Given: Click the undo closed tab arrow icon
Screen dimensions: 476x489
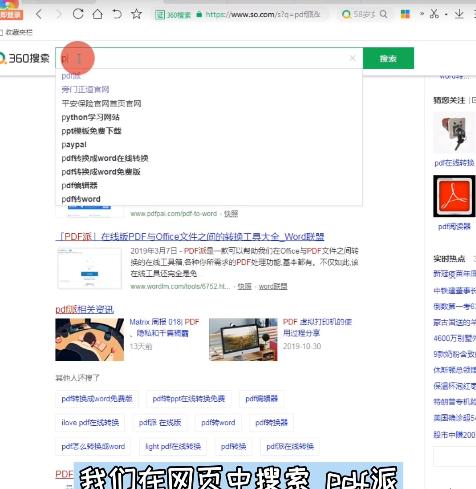Looking at the screenshot, I should click(117, 14).
